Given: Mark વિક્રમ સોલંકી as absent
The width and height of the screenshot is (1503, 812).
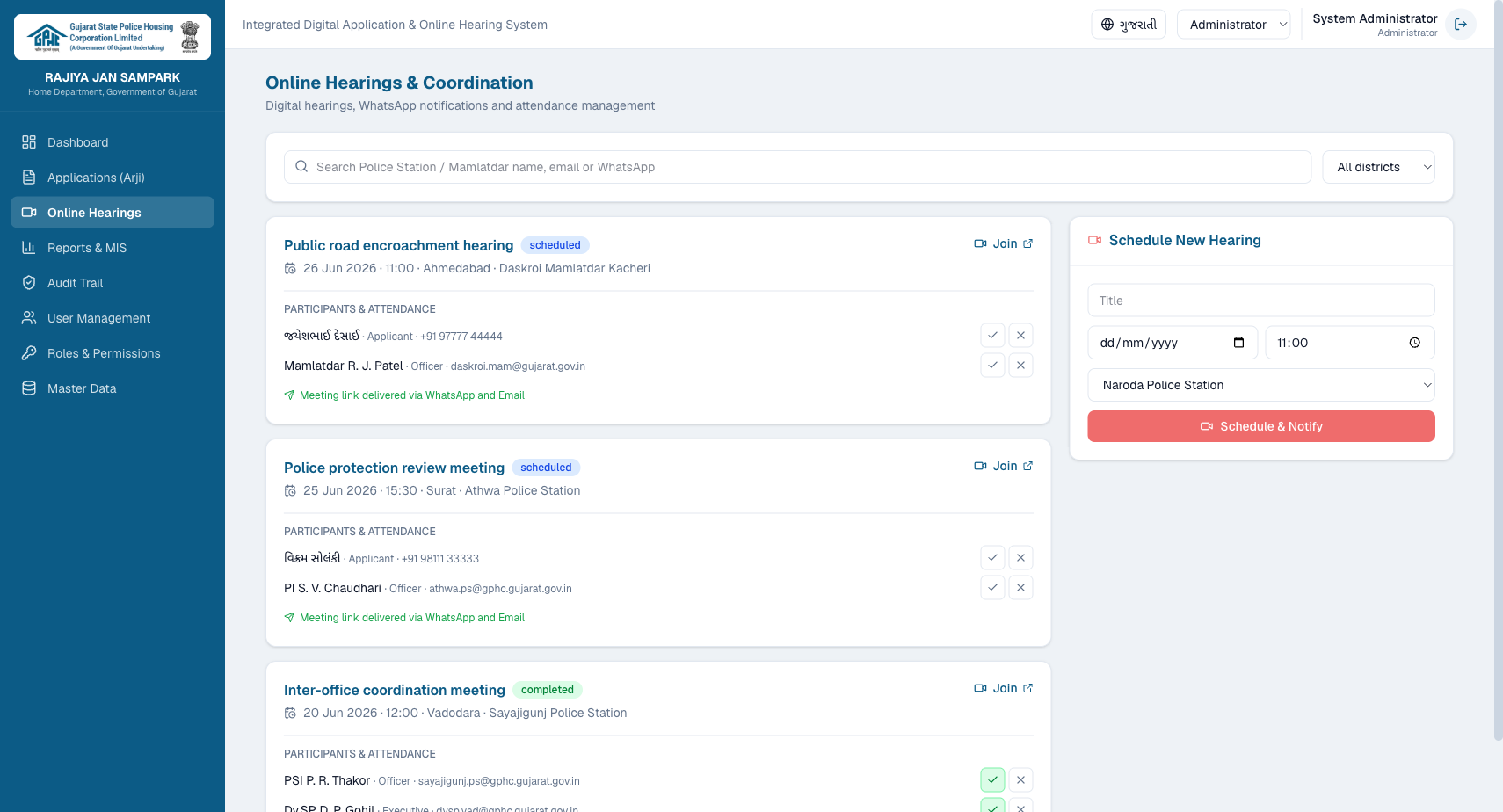Looking at the screenshot, I should pos(1020,558).
